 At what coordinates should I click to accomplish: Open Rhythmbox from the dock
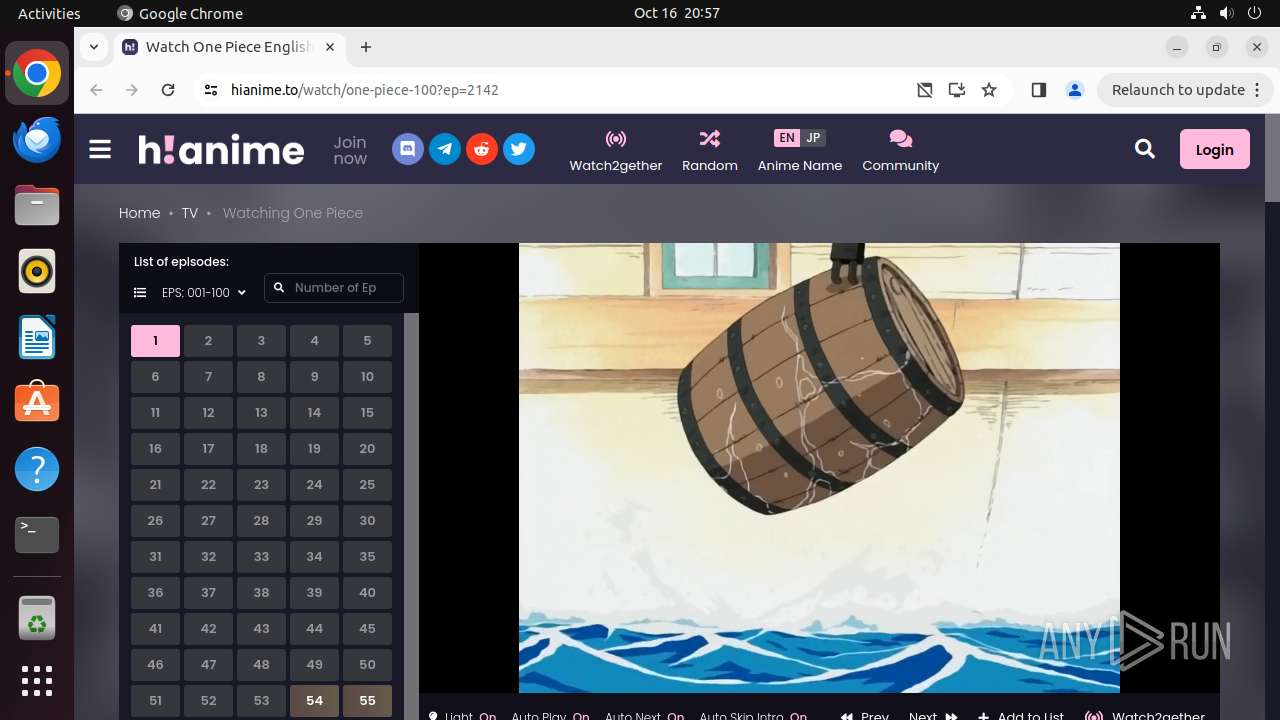point(37,271)
